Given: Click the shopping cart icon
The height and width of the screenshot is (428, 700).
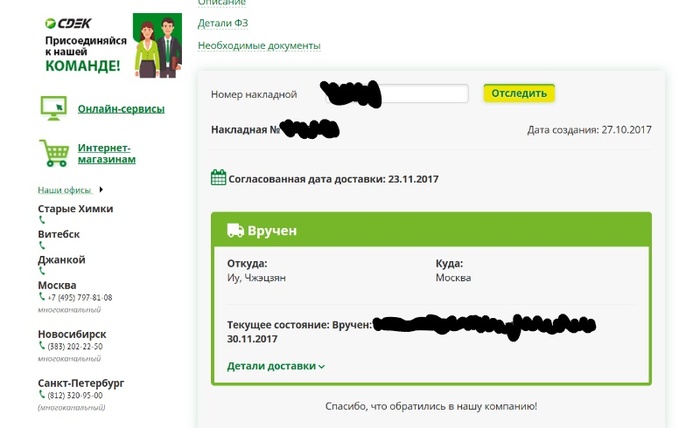Looking at the screenshot, I should click(53, 152).
